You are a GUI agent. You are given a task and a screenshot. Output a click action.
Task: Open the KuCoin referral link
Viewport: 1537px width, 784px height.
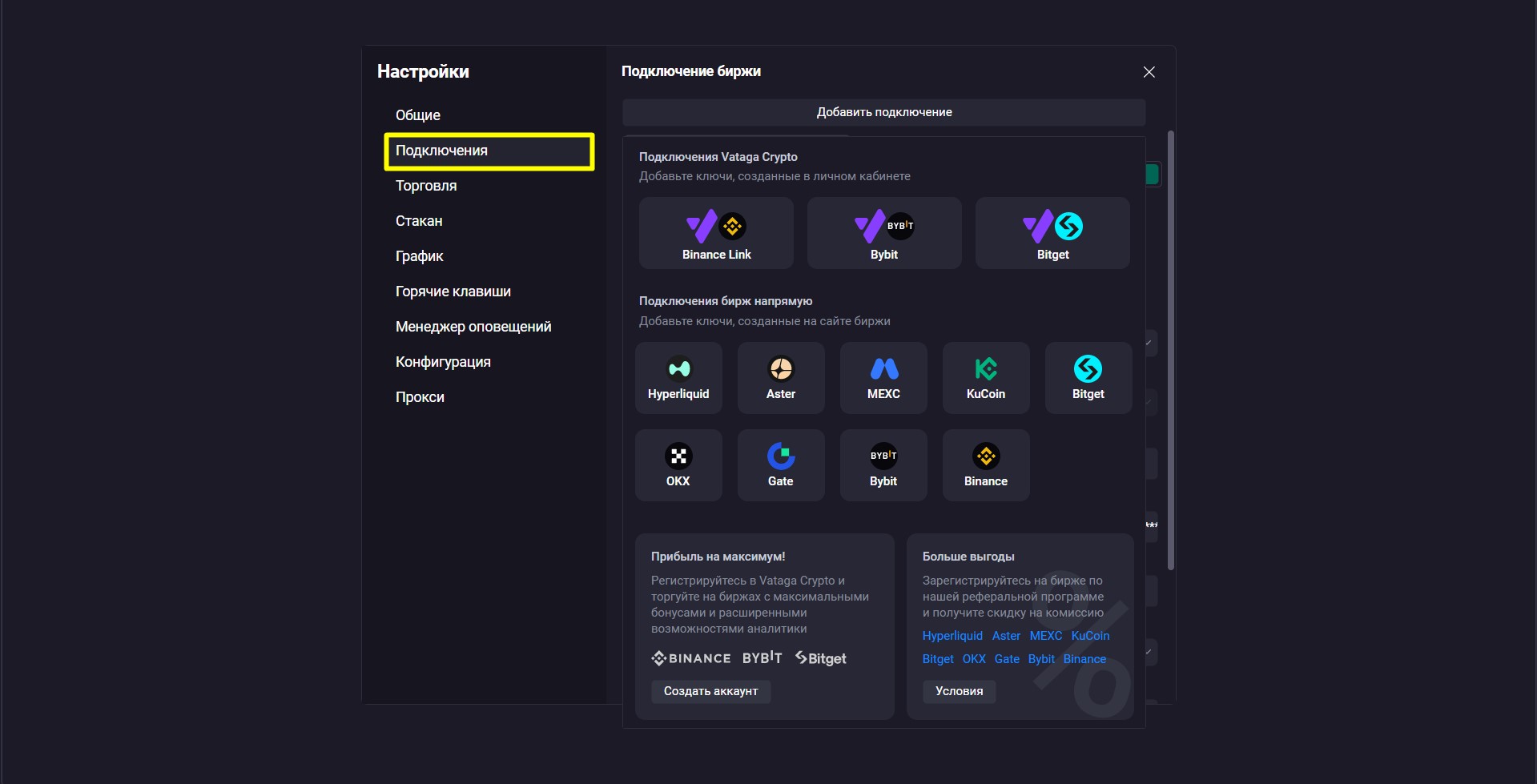(x=1090, y=636)
